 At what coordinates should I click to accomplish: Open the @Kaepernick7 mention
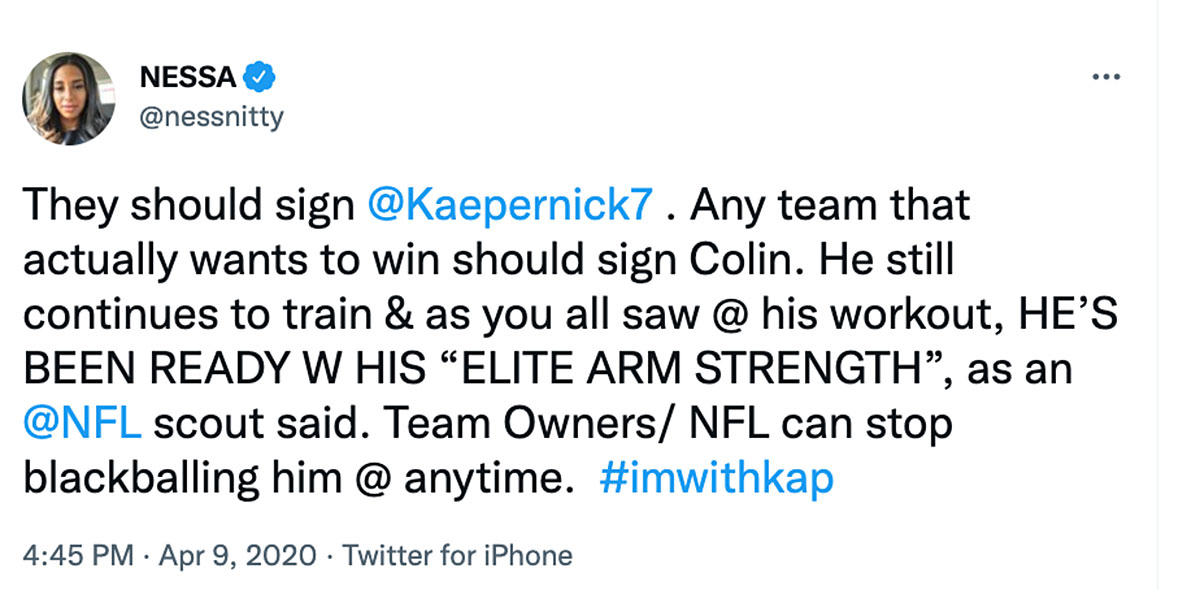[x=511, y=205]
